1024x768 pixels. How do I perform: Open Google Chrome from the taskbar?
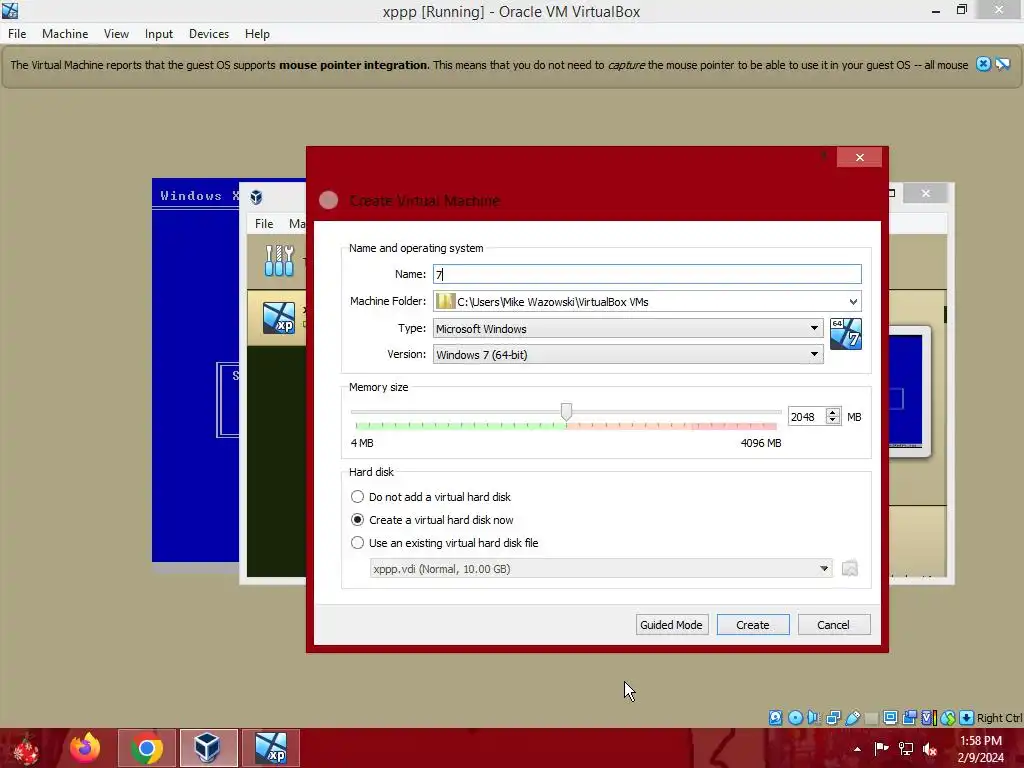tap(147, 748)
